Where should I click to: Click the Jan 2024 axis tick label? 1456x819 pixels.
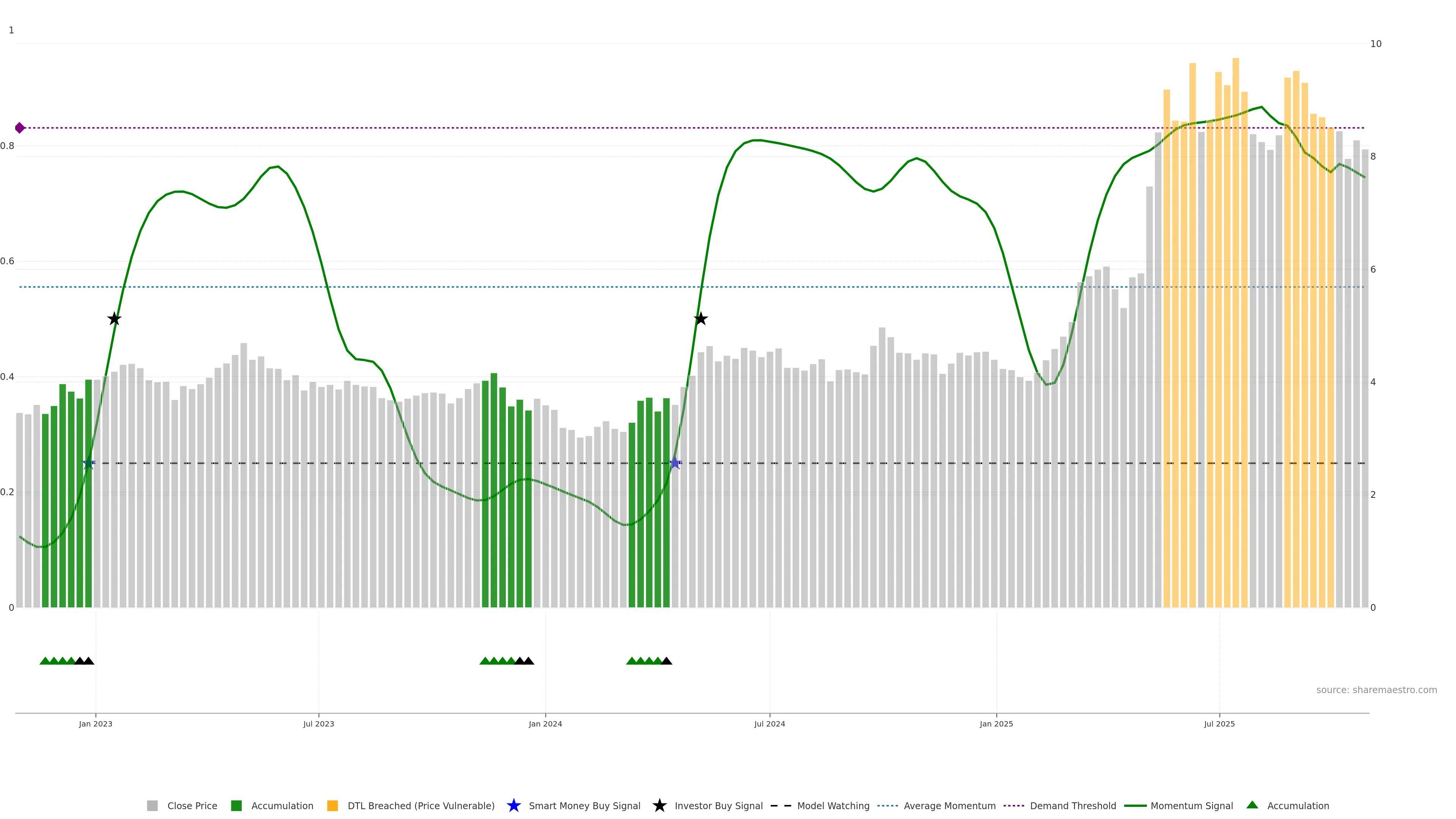coord(545,723)
